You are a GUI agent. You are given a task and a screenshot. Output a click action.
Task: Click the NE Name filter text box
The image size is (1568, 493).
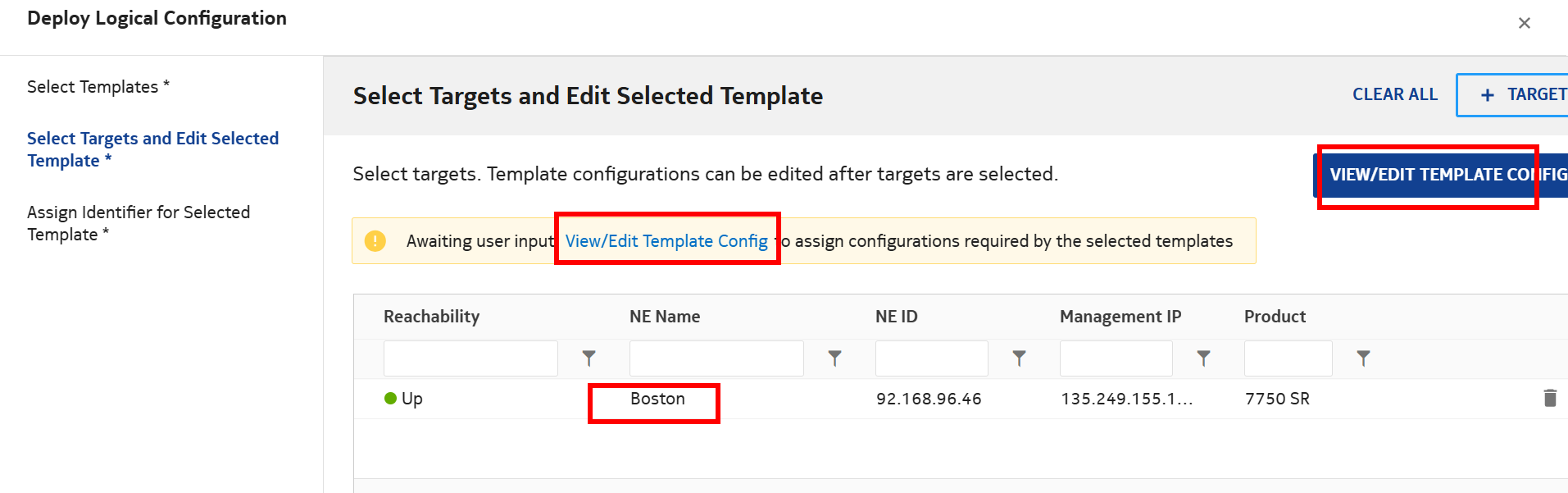point(716,358)
